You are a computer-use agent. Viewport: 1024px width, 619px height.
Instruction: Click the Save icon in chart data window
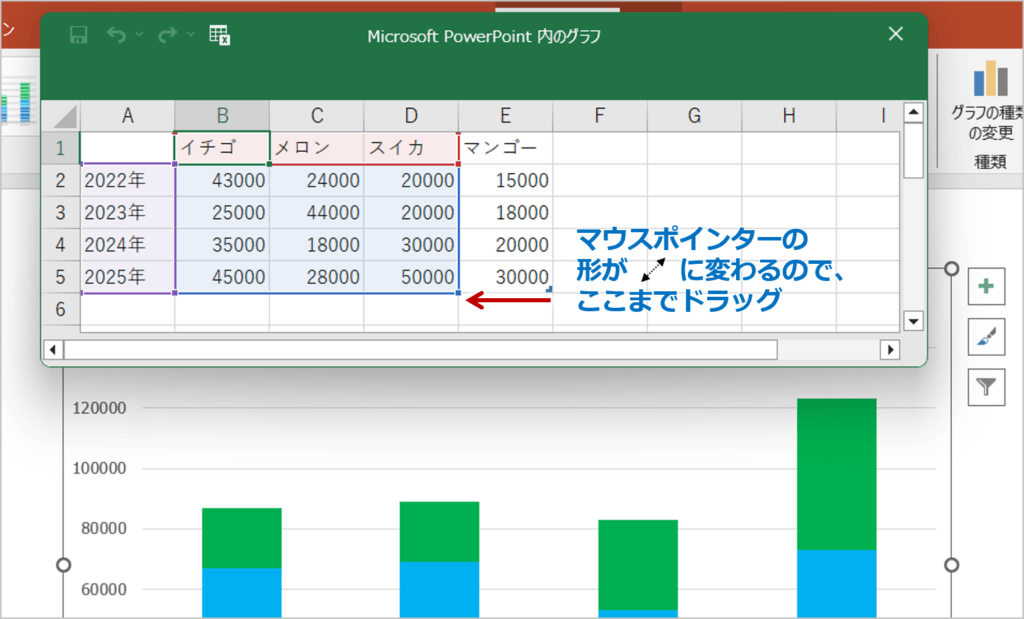pyautogui.click(x=78, y=35)
